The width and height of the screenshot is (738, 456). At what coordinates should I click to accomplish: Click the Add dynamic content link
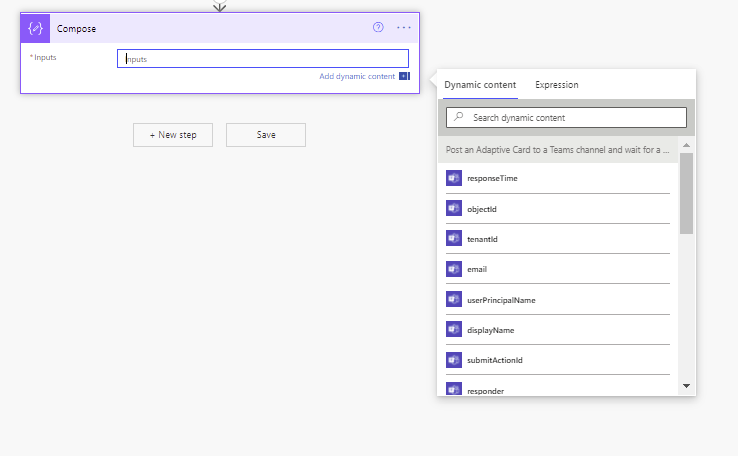(357, 76)
